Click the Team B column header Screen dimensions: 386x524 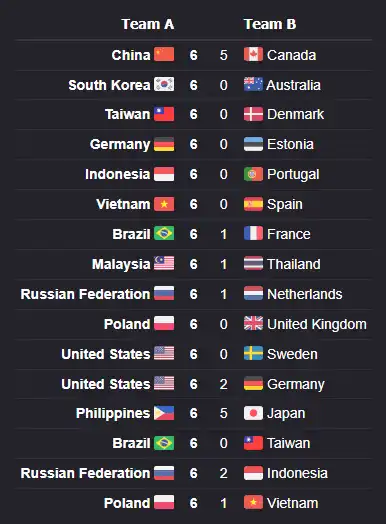pos(270,24)
